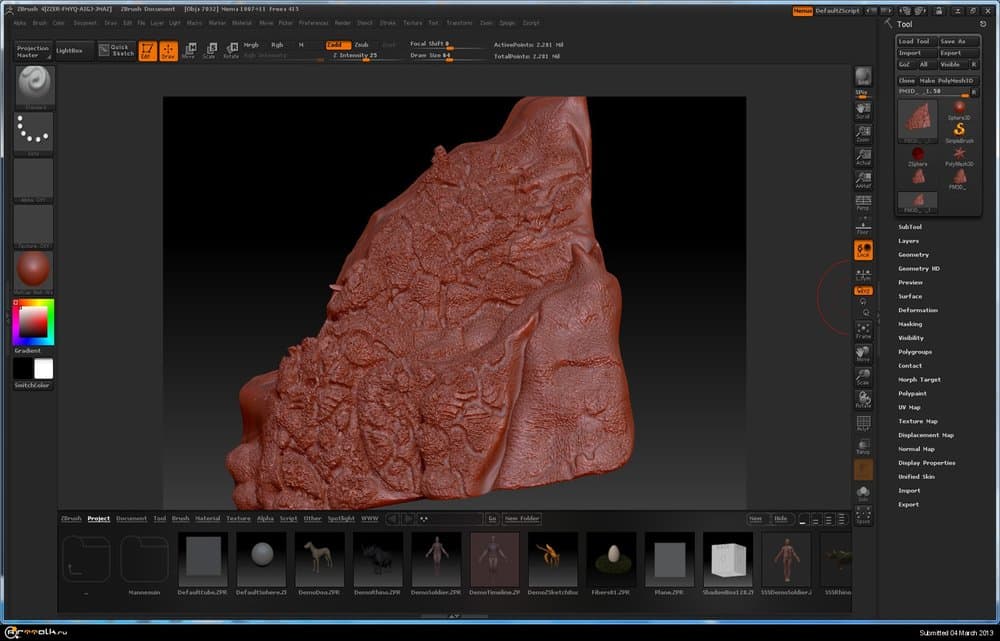The width and height of the screenshot is (1000, 641).
Task: Select the ZSphere tool icon
Action: point(917,153)
